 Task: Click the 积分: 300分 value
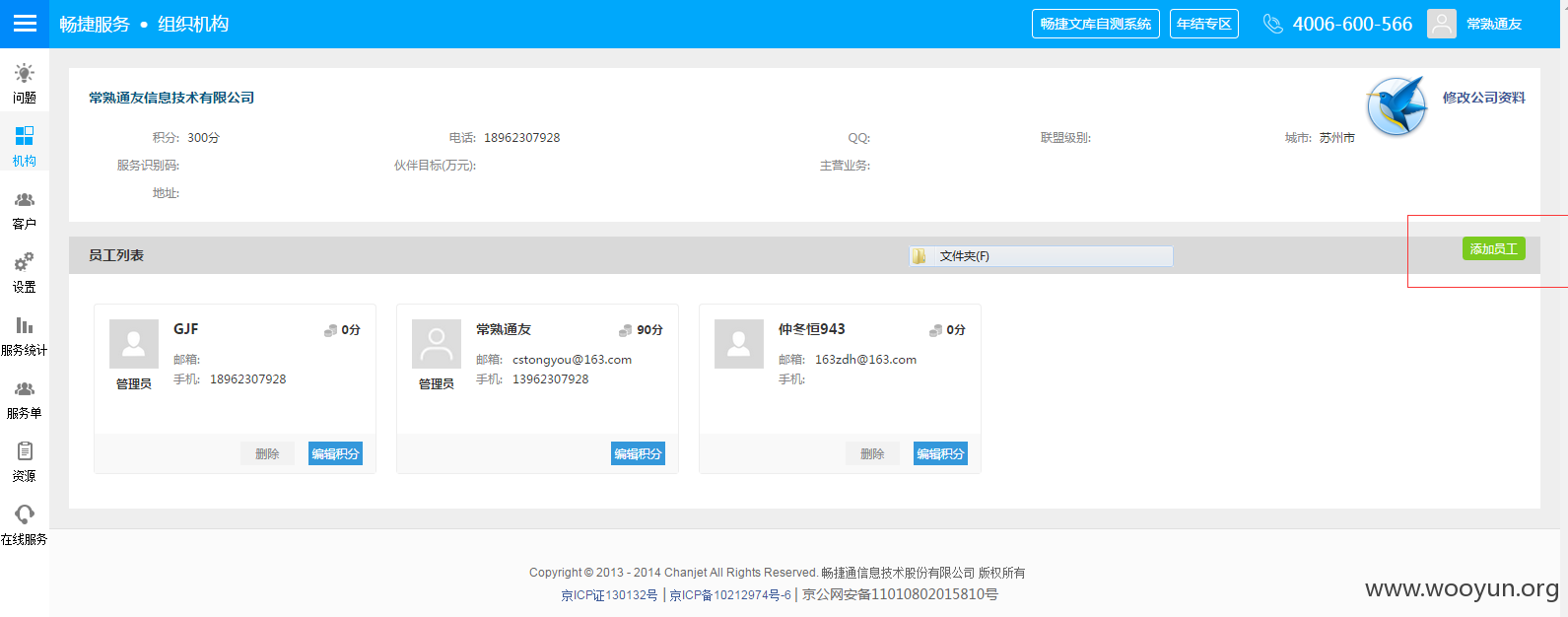pyautogui.click(x=204, y=138)
